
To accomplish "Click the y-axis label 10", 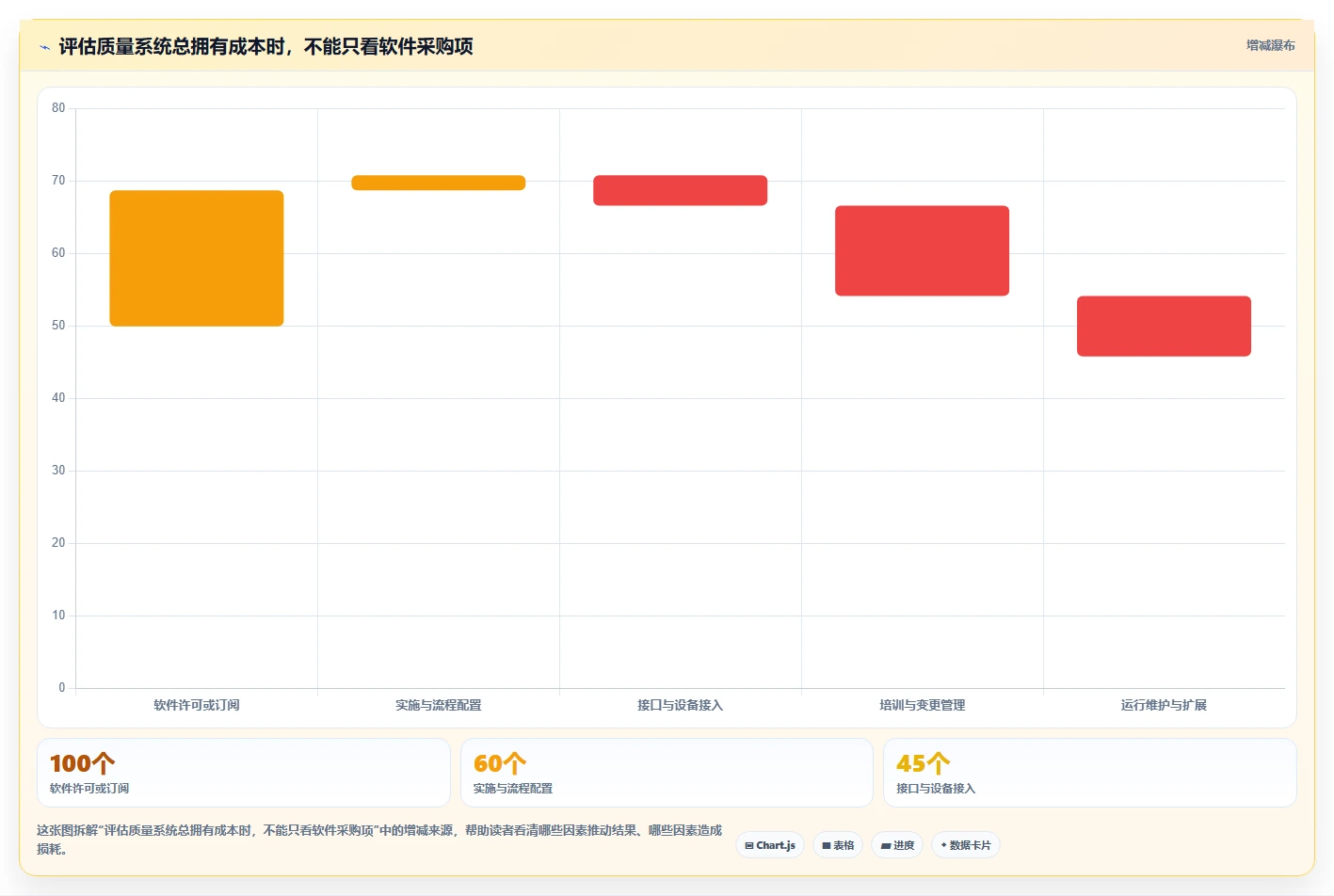I will click(x=58, y=616).
